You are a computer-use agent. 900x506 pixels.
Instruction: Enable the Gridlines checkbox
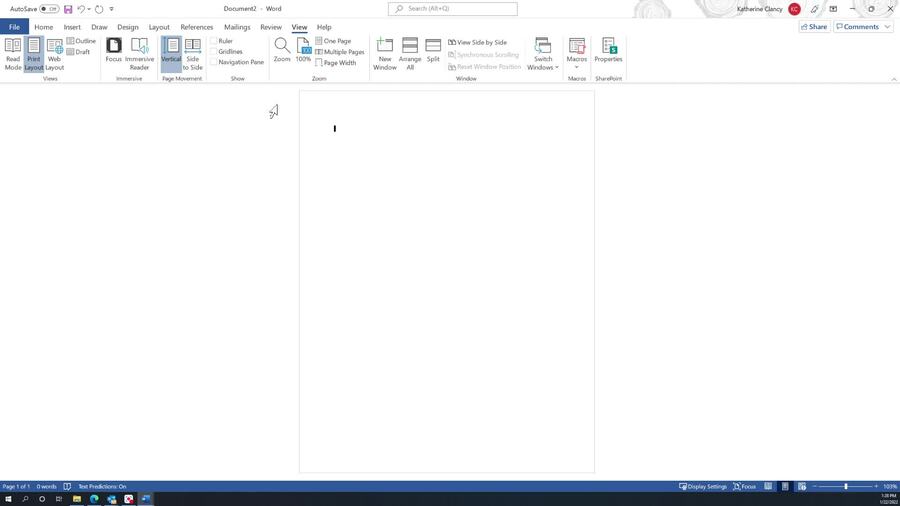coord(214,52)
